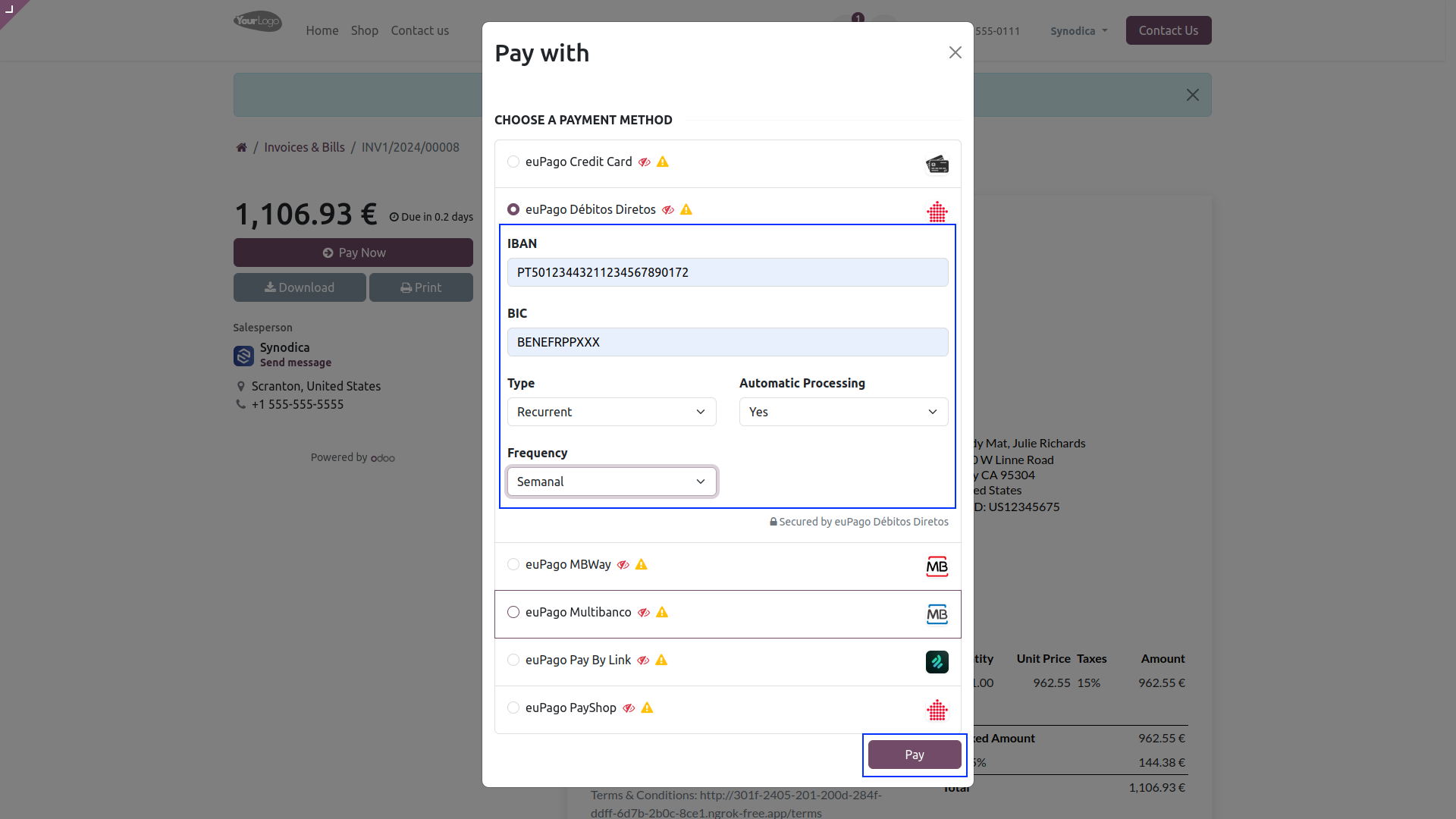The width and height of the screenshot is (1456, 819).
Task: Open the Automatic Processing dropdown
Action: pyautogui.click(x=844, y=412)
